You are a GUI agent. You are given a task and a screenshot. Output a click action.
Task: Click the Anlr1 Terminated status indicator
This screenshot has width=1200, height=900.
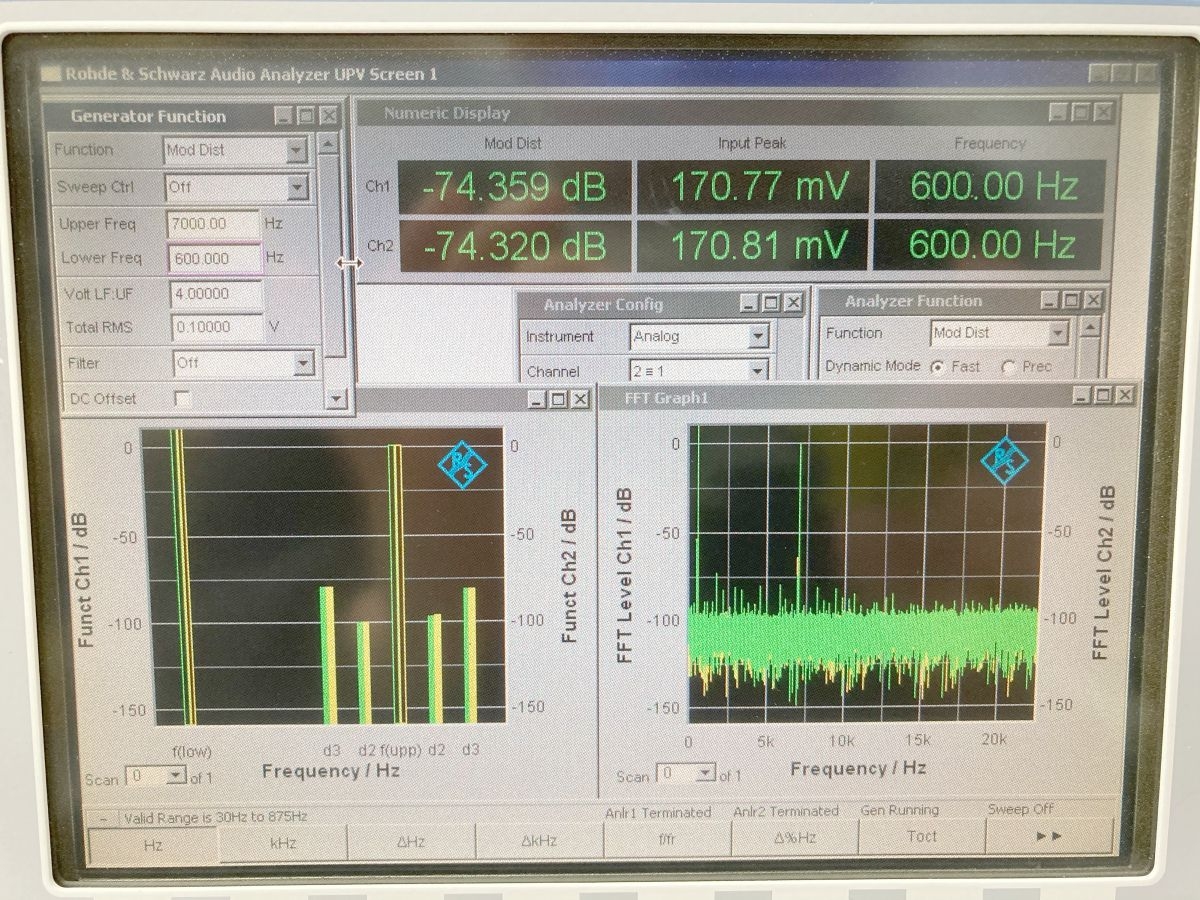(x=658, y=812)
